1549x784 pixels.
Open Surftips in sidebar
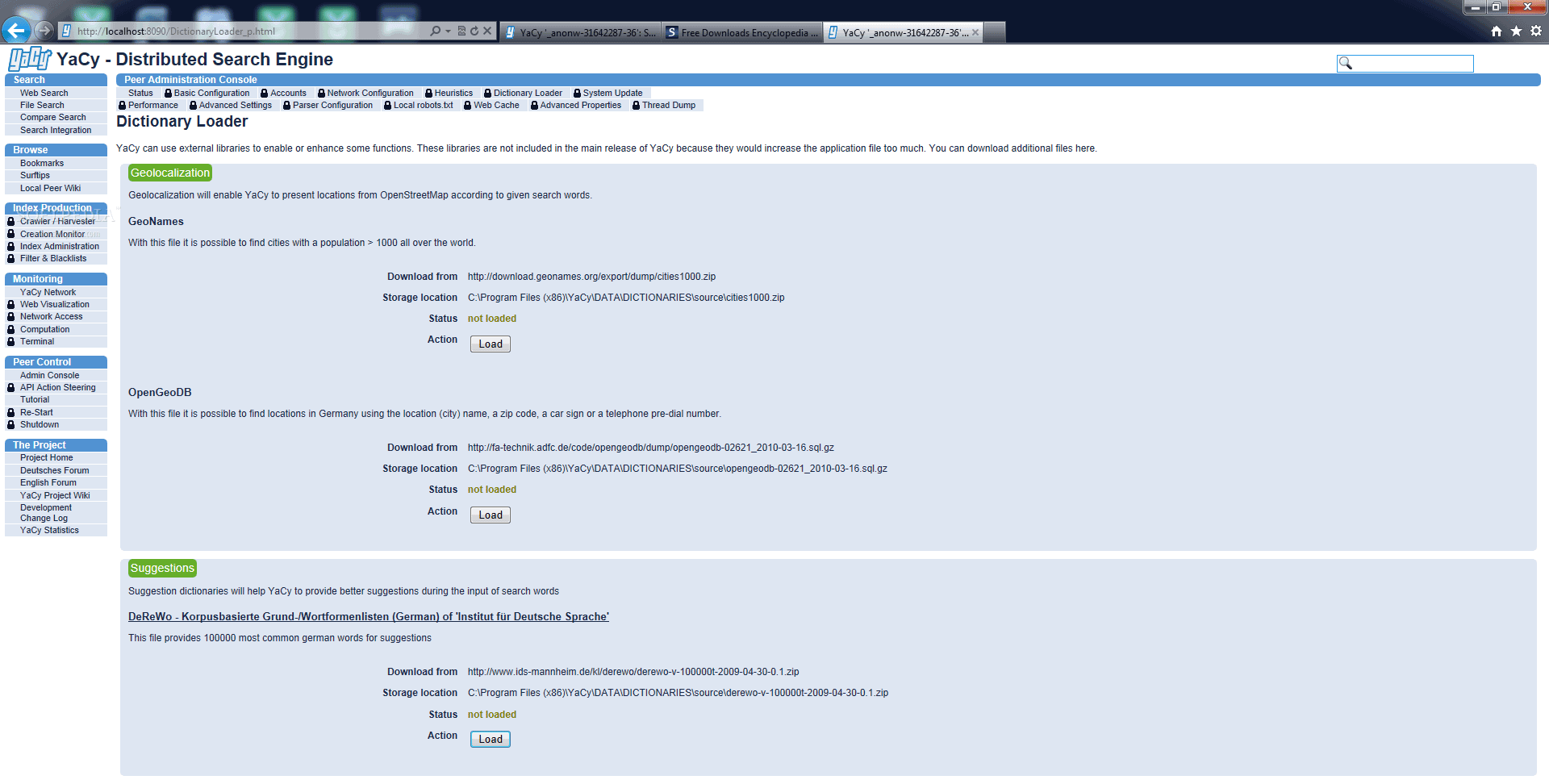pos(35,175)
